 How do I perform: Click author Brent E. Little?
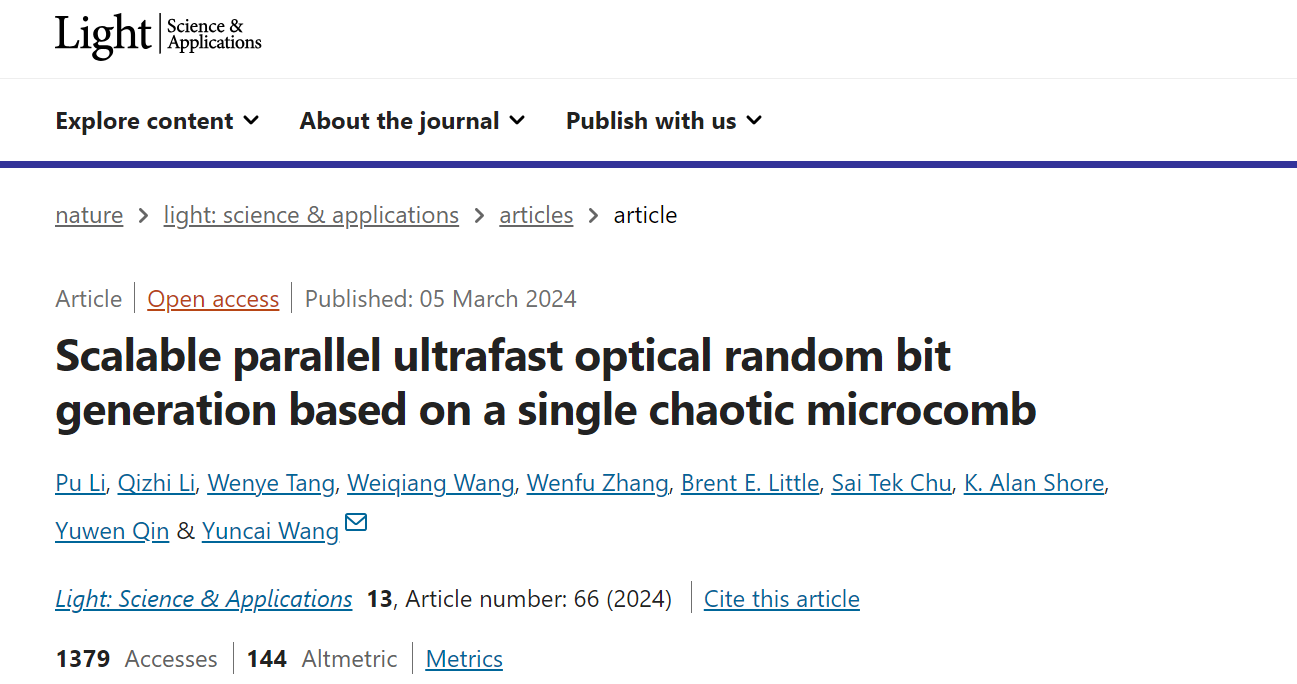tap(750, 483)
